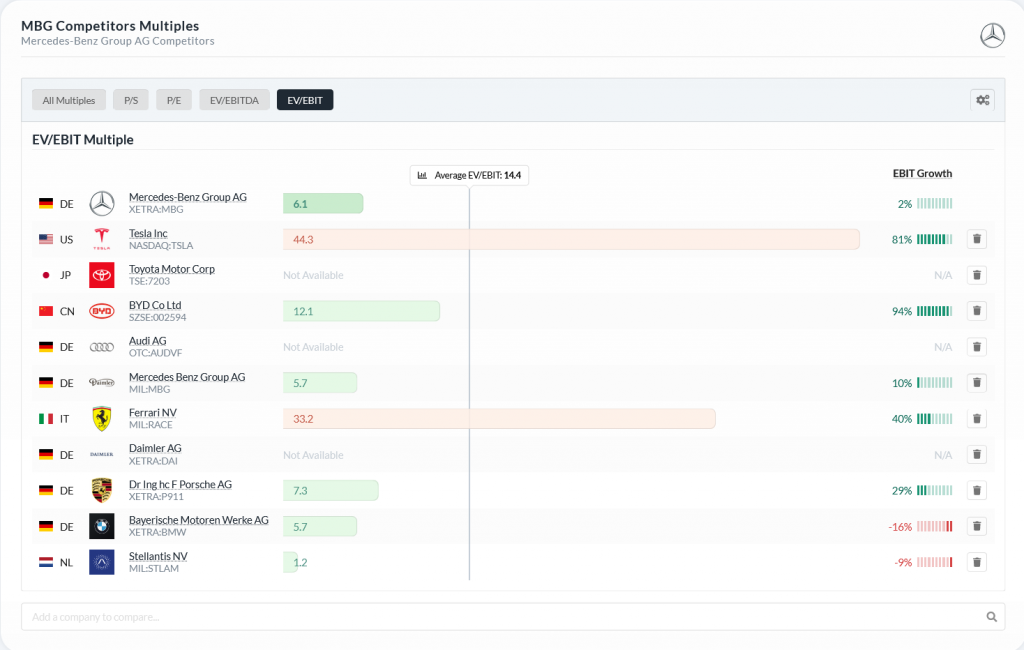Remove Stellantis NV from comparison

coord(977,562)
